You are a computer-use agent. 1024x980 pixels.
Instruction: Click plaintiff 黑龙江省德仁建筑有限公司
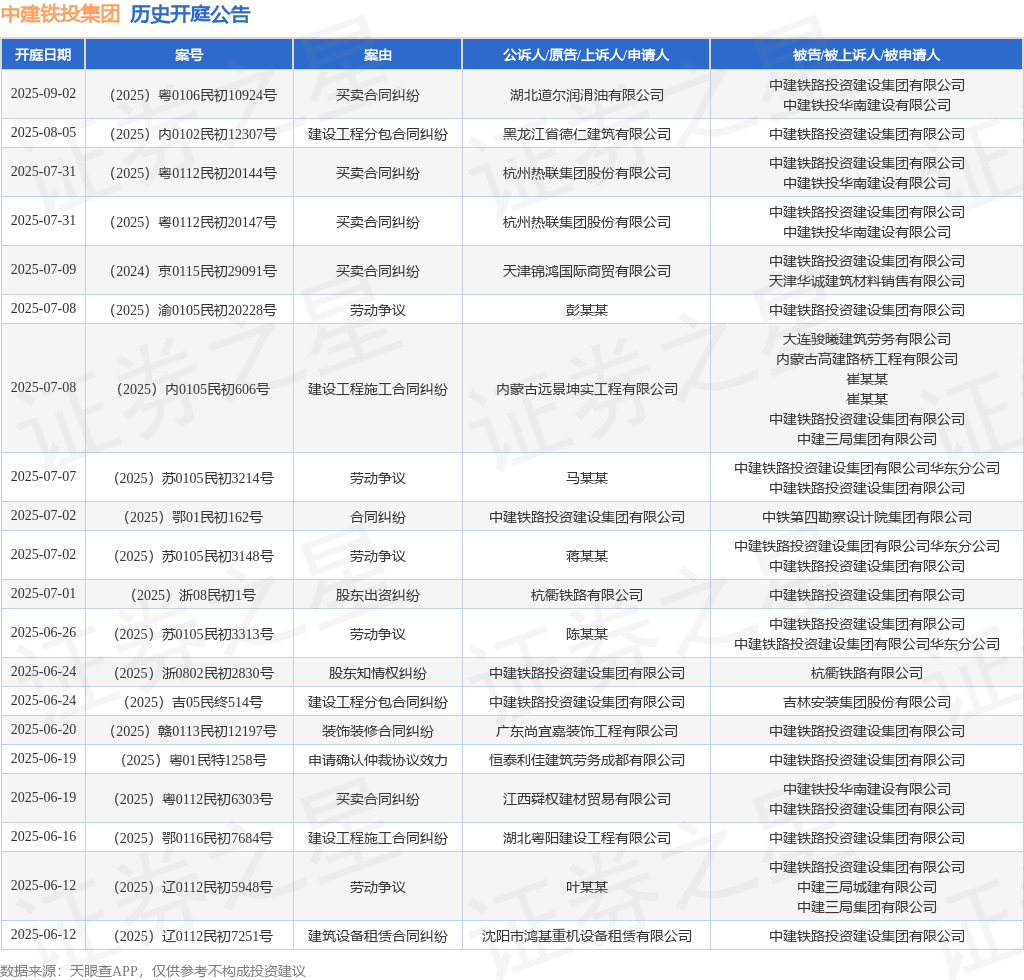point(586,134)
